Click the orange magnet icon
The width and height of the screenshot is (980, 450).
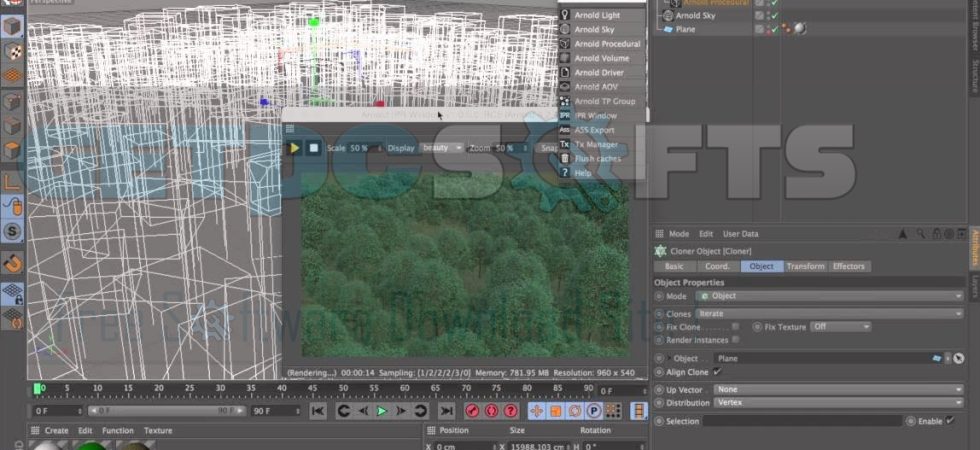[12, 262]
